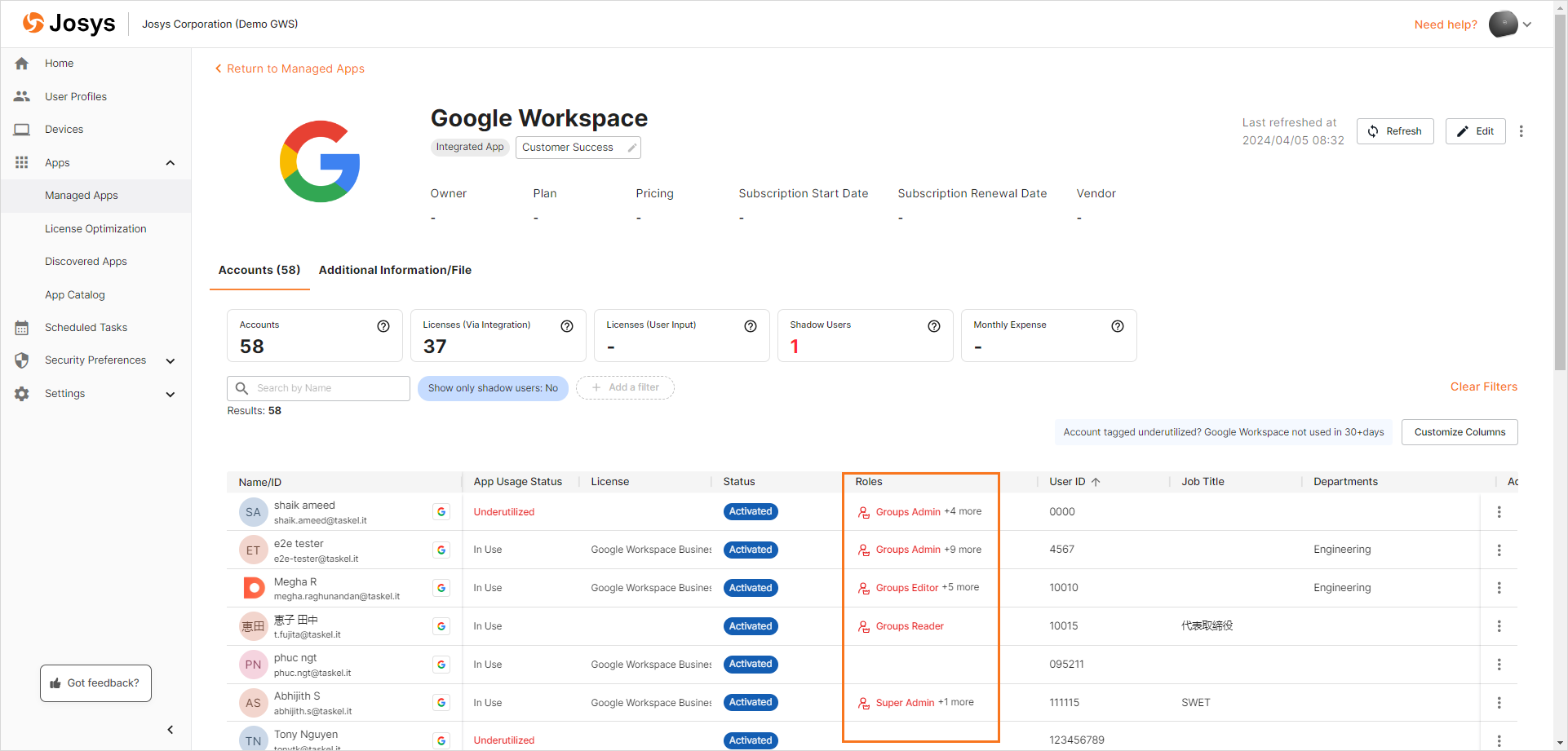Click Activated badge for e2e tester

(x=751, y=550)
